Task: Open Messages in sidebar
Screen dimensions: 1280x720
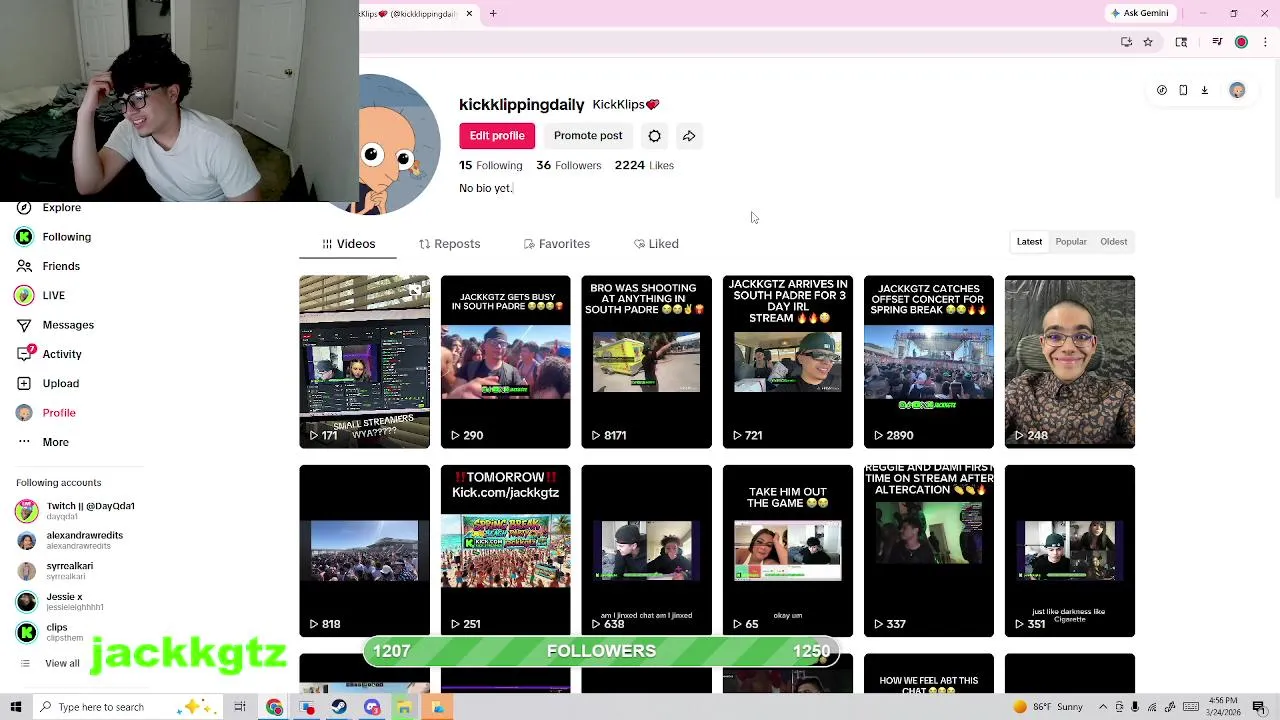Action: click(x=55, y=325)
